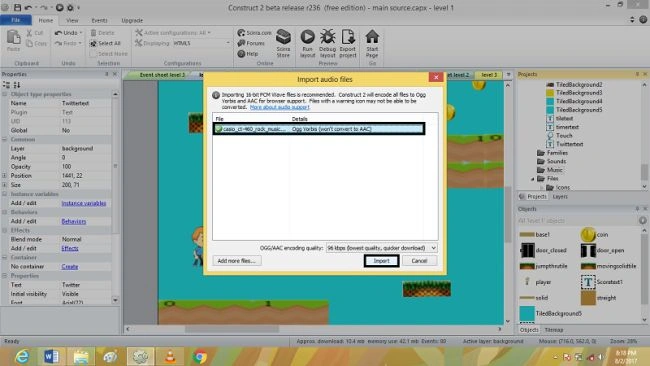This screenshot has height=366, width=650.
Task: Open the Behaviors link
Action: [74, 221]
